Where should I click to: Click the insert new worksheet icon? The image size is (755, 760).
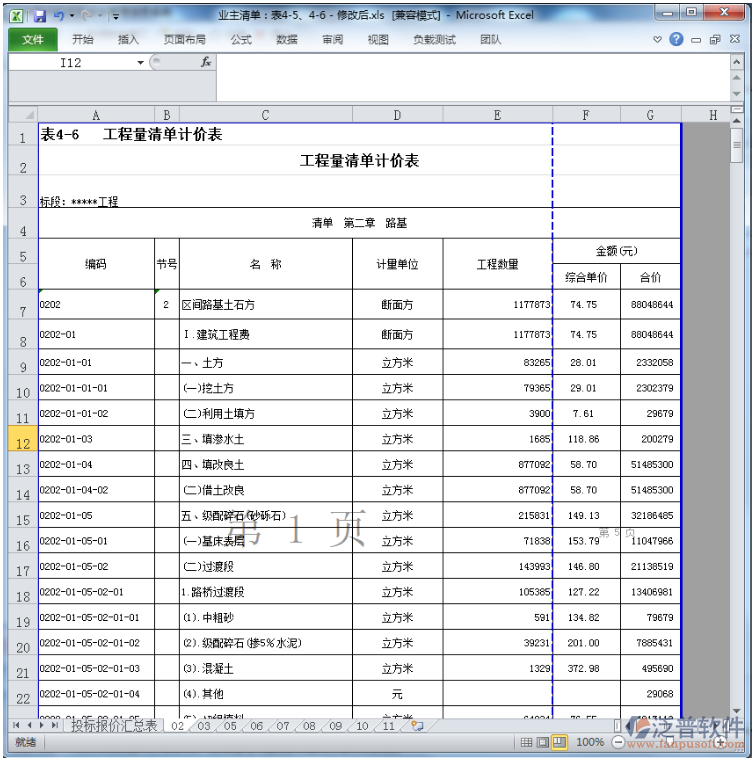tap(416, 725)
